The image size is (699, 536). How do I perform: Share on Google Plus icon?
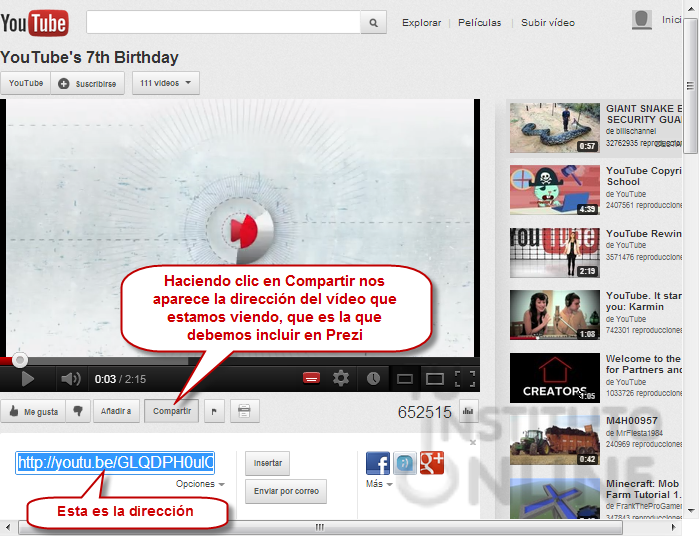click(x=432, y=463)
